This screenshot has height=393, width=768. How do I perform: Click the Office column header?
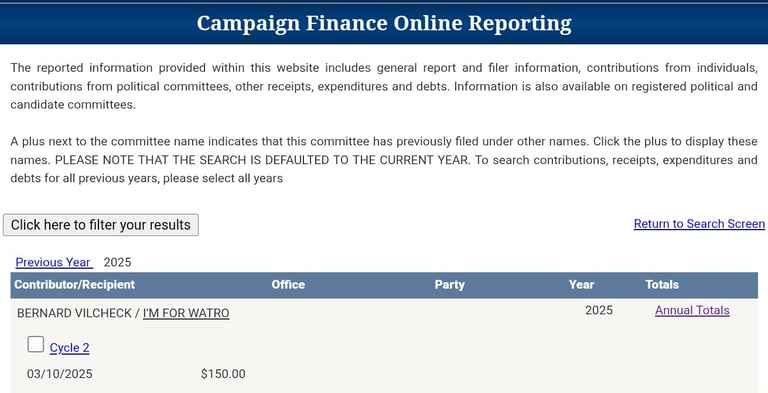tap(288, 285)
